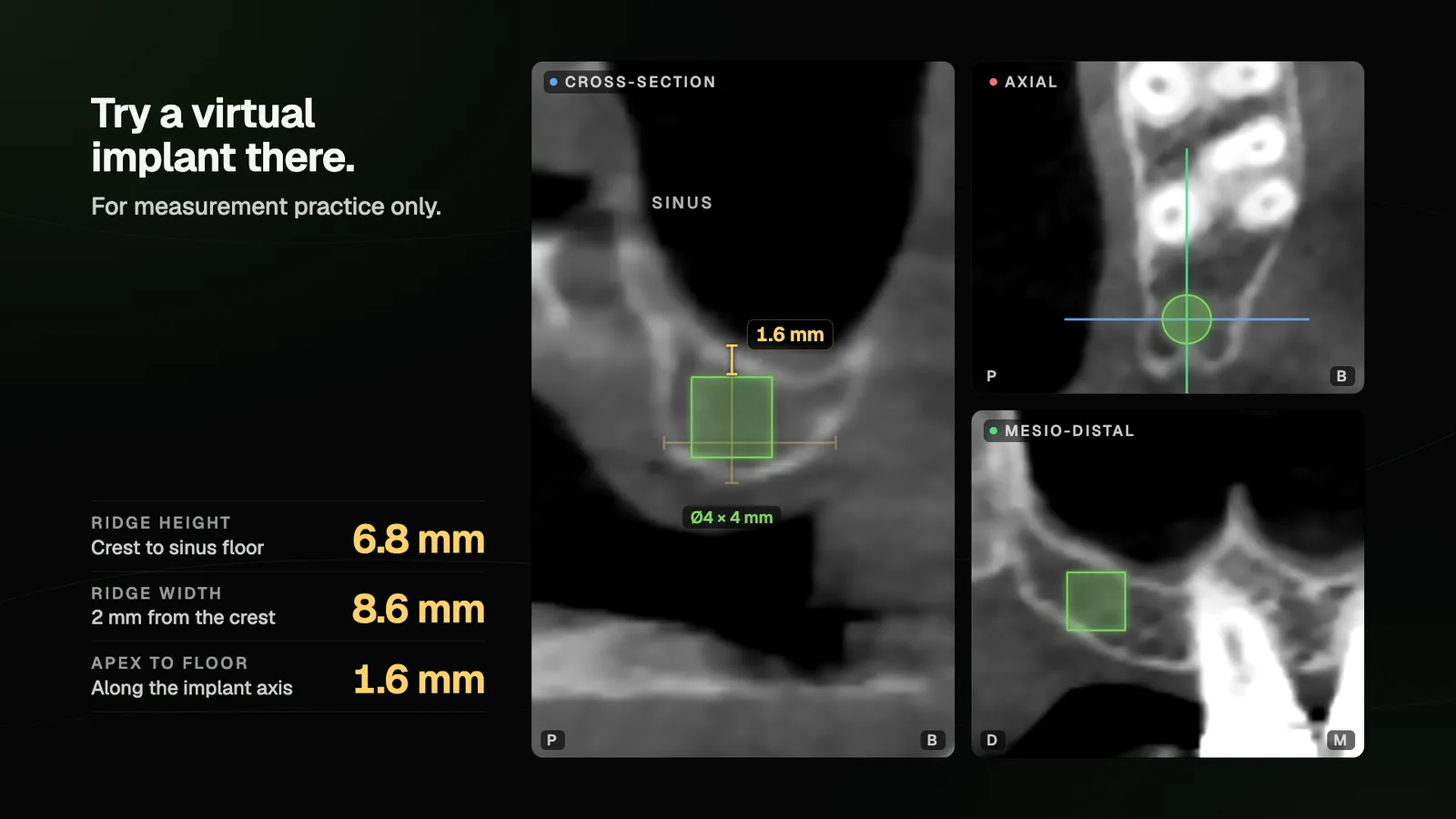Click the yellow apex-to-floor caliper above the implant

(x=732, y=359)
